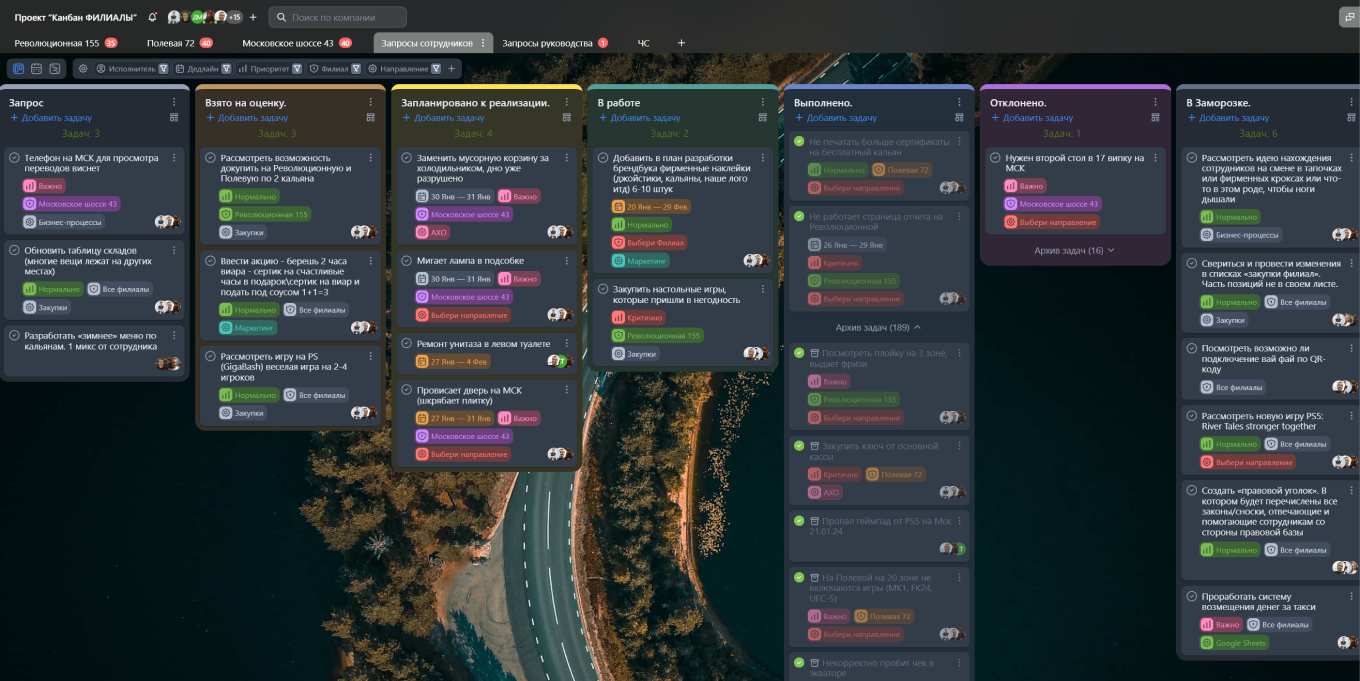This screenshot has width=1360, height=681.
Task: Click 'Выбери направление' on 'Провисает дверь' card
Action: (462, 454)
